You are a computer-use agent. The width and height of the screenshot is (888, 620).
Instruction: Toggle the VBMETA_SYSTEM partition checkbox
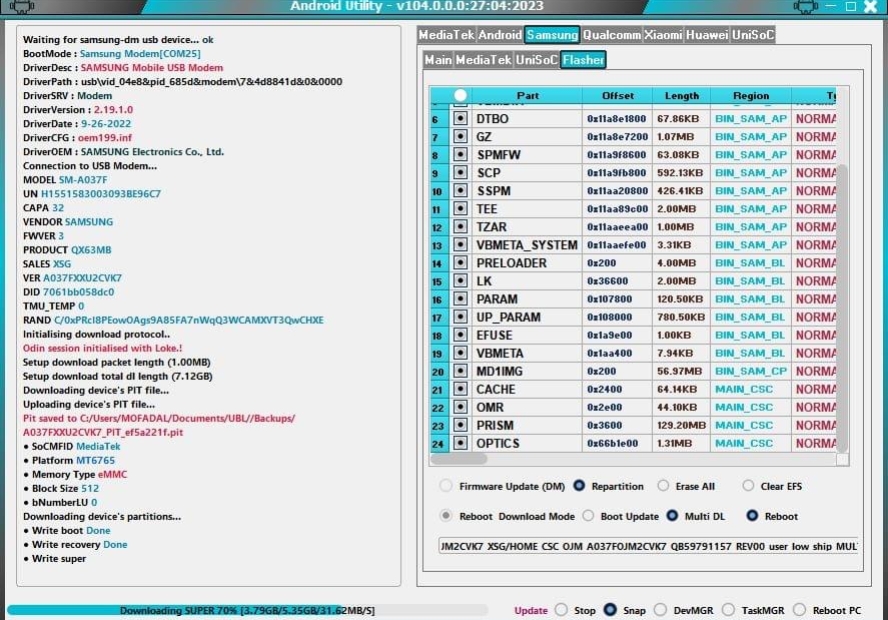pos(460,245)
